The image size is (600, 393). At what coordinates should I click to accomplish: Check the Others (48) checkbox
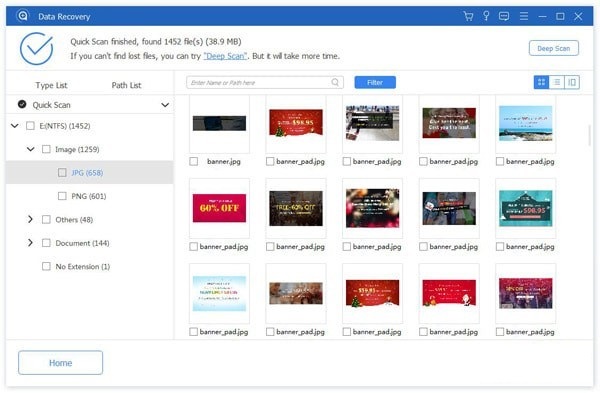[x=46, y=220]
